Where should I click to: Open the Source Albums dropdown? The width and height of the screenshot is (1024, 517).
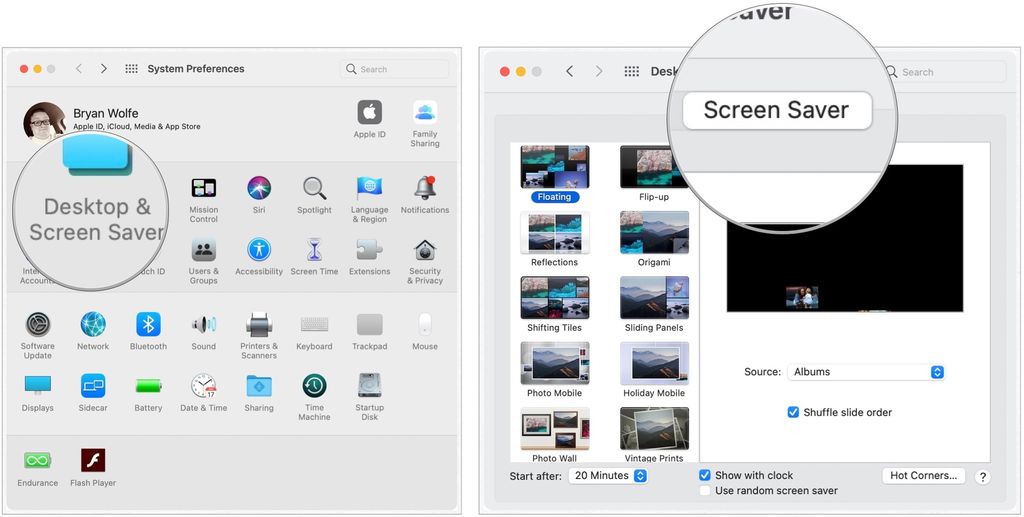(x=866, y=372)
